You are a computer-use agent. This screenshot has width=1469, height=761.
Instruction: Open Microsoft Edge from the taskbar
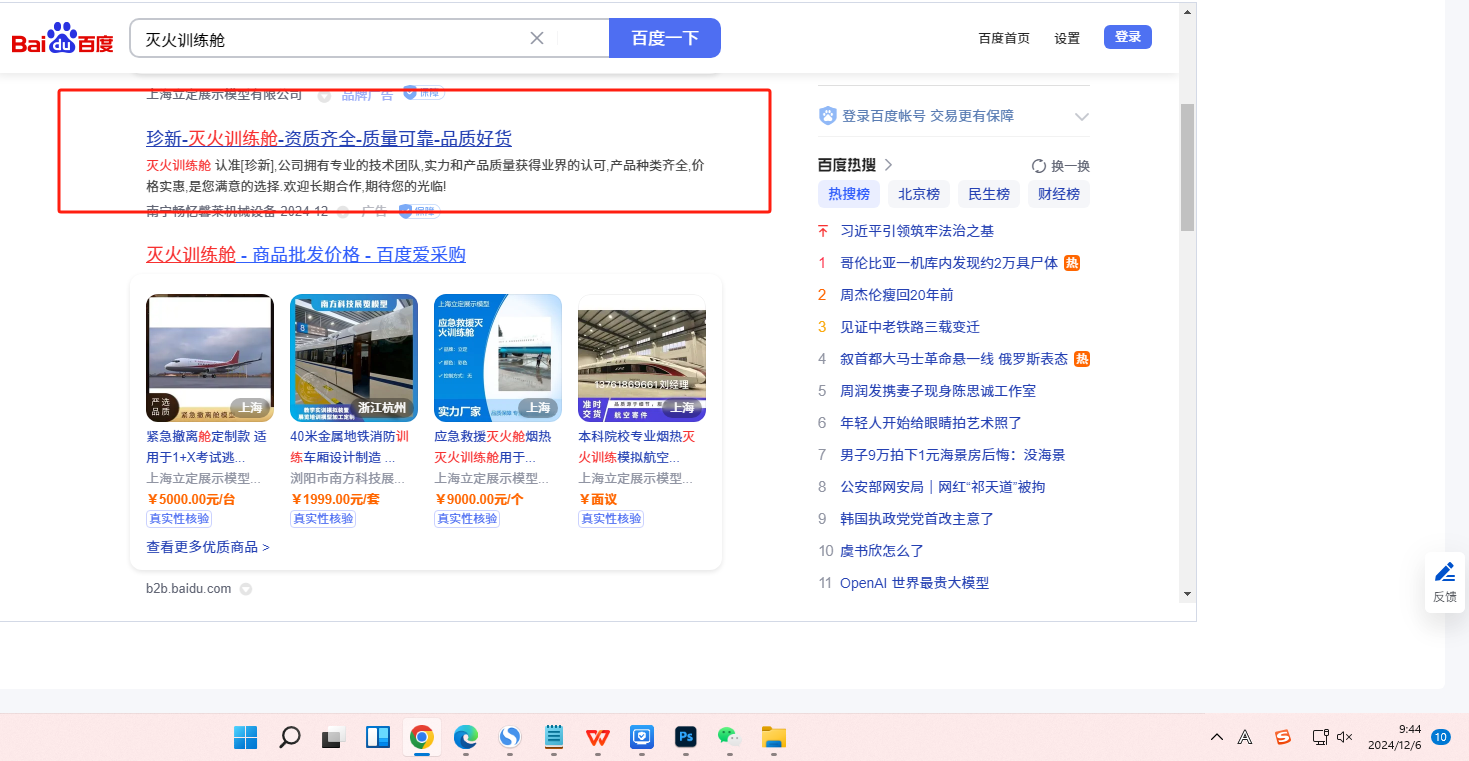(x=466, y=738)
